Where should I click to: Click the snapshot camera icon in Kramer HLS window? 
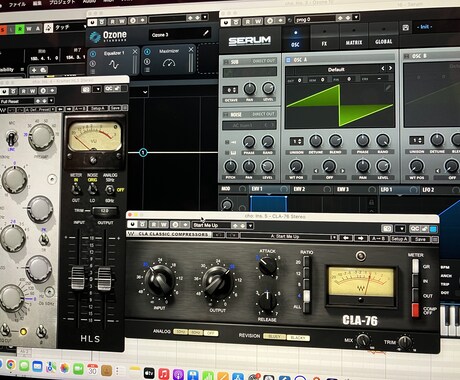pyautogui.click(x=86, y=89)
